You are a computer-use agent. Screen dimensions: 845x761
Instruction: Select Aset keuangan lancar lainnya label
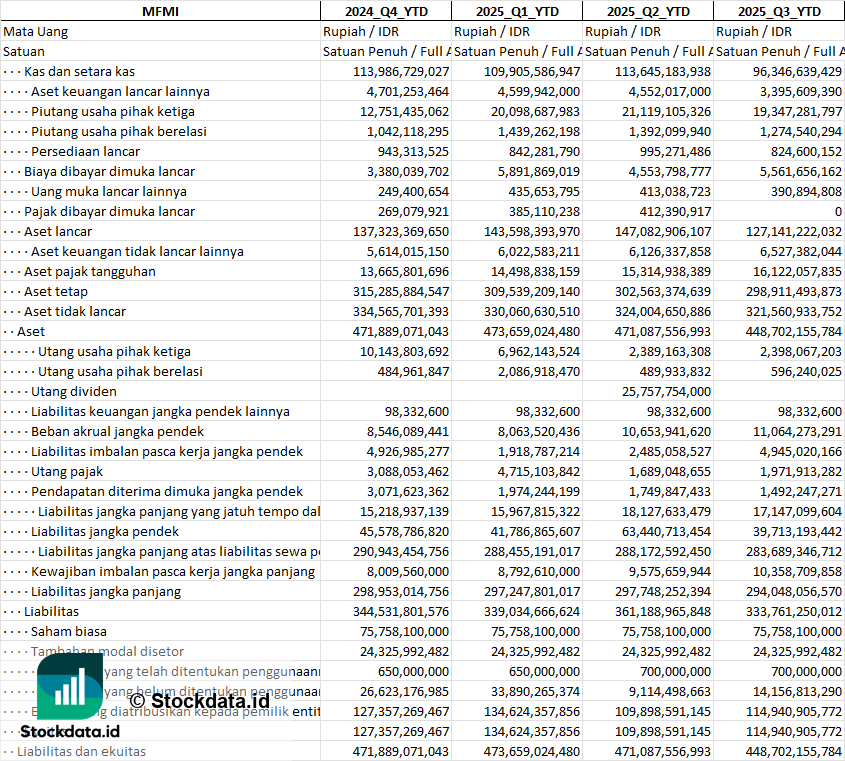(120, 92)
